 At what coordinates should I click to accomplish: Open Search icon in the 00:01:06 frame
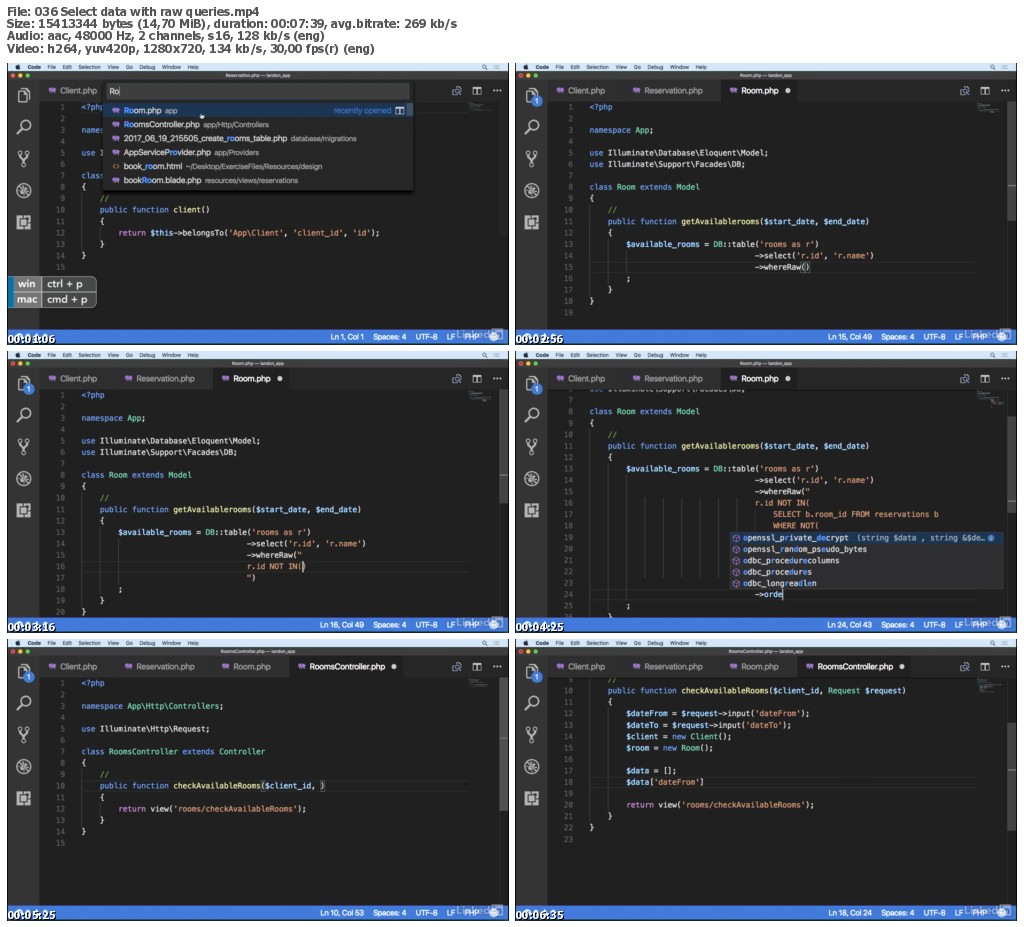point(24,127)
